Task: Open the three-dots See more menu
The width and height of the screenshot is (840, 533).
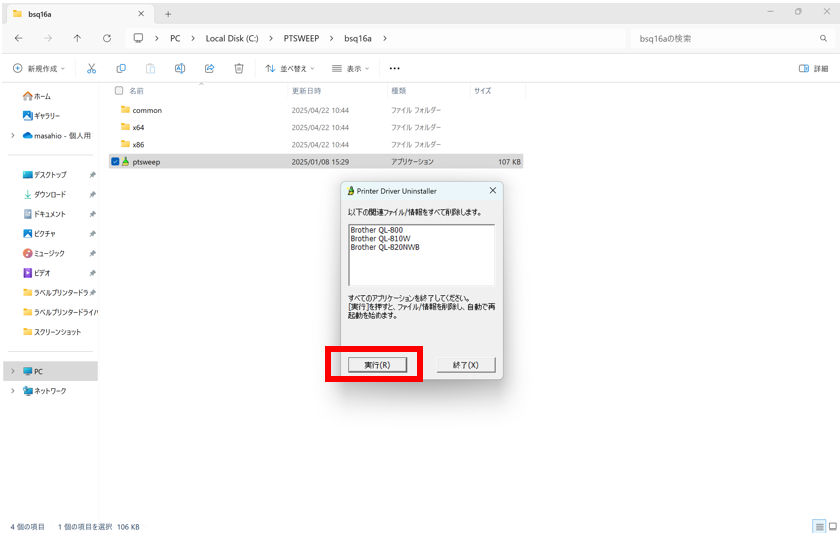Action: [395, 69]
